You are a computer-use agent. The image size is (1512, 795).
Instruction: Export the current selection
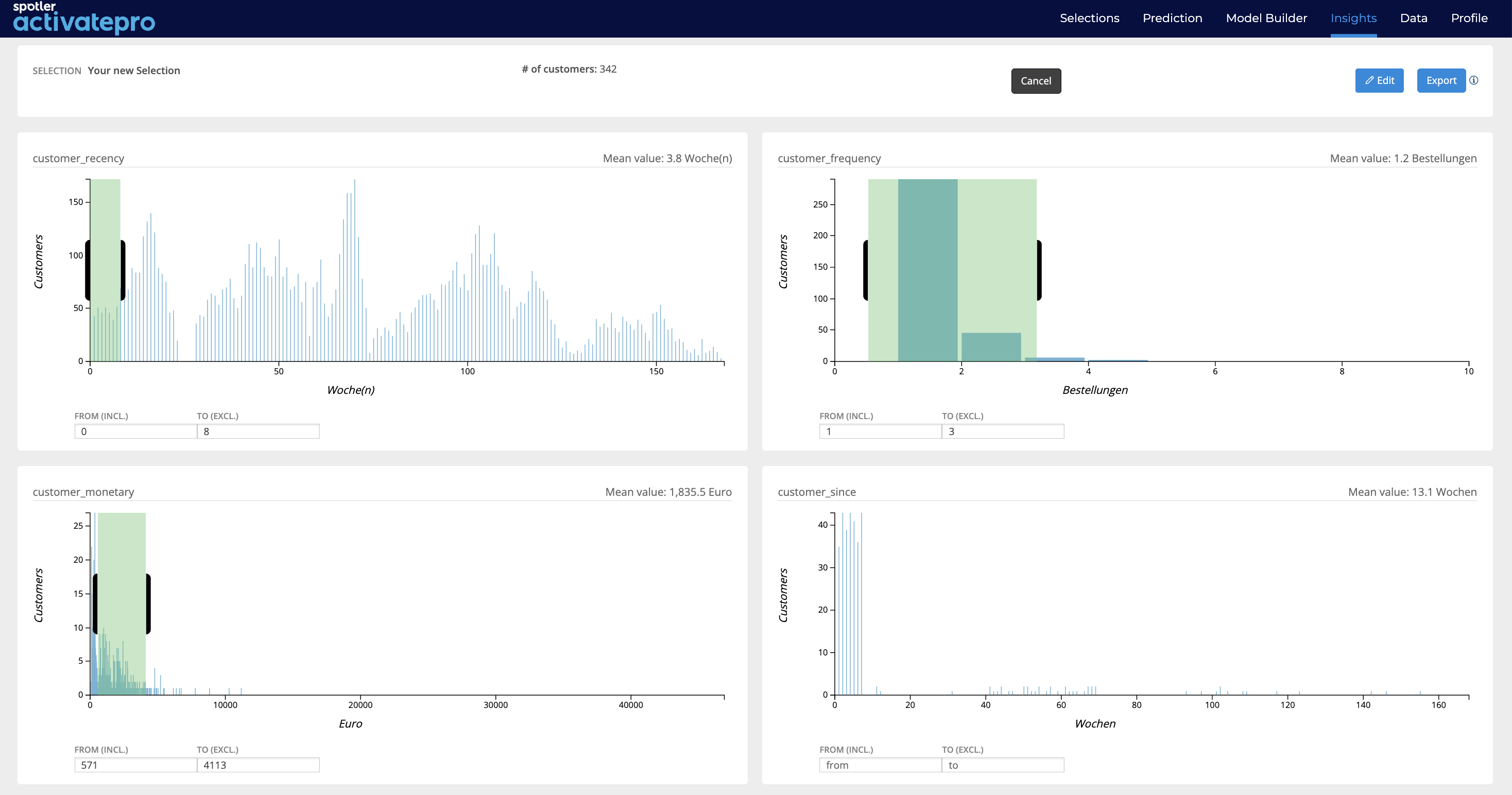1441,80
